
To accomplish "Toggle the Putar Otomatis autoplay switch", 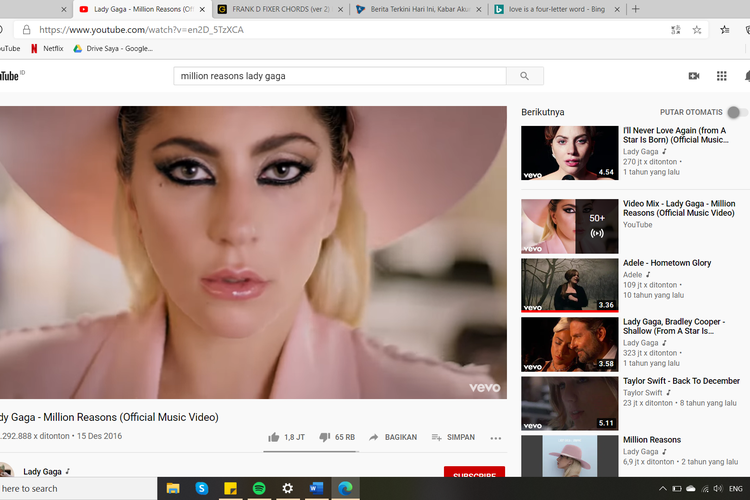I will click(x=736, y=113).
